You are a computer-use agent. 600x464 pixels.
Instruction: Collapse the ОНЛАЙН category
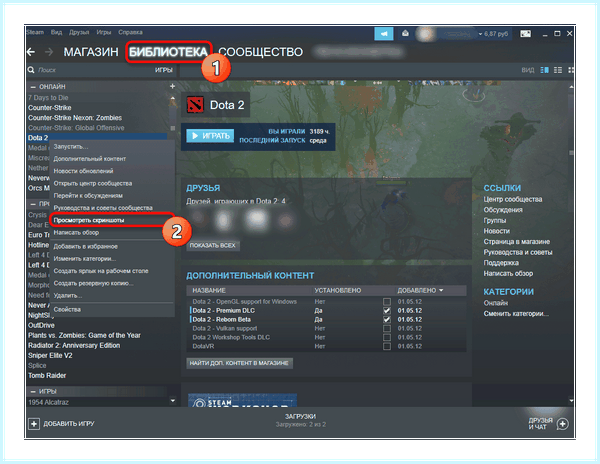pyautogui.click(x=33, y=87)
